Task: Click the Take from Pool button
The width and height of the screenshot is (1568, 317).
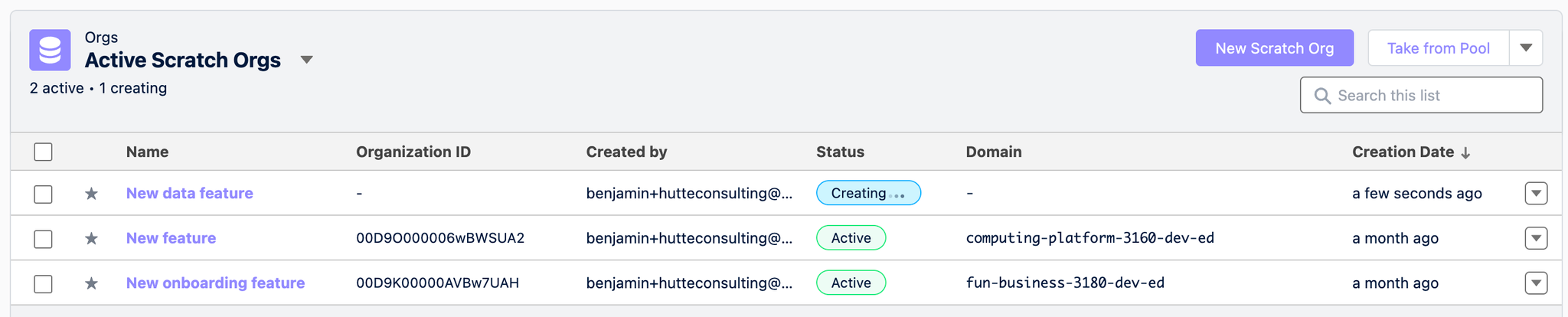Action: (1438, 48)
